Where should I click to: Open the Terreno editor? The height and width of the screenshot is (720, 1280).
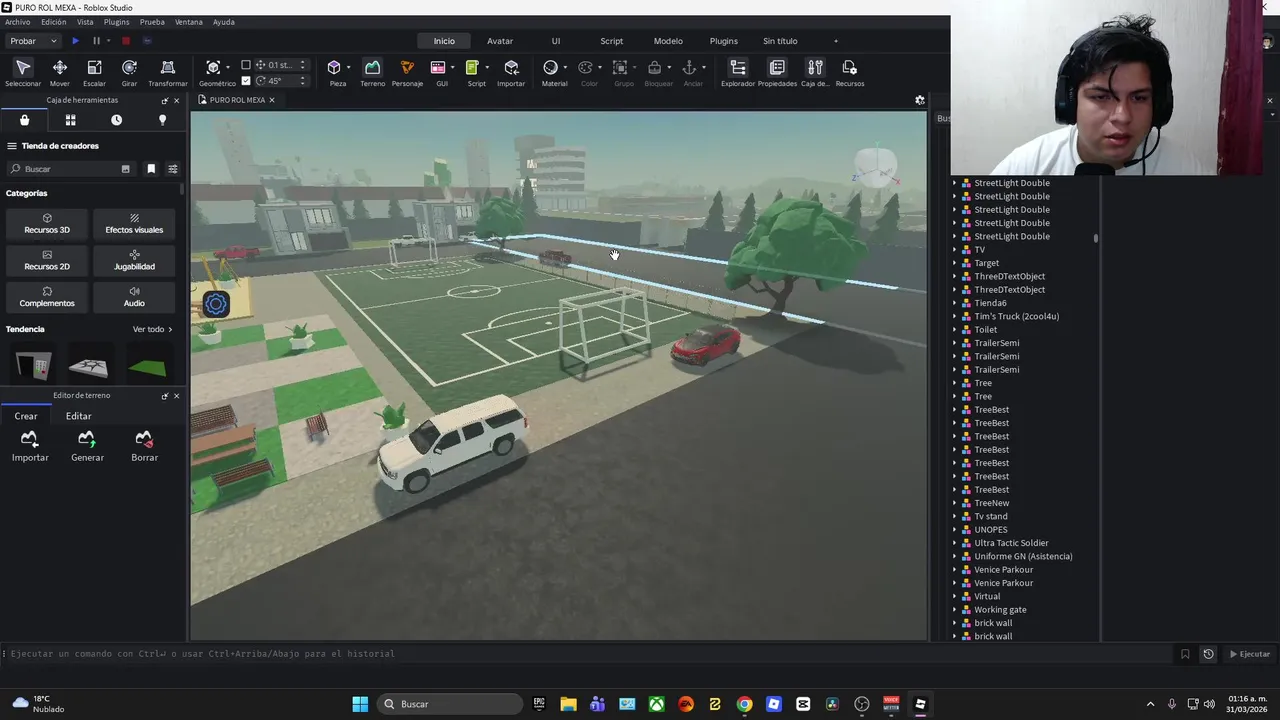372,72
